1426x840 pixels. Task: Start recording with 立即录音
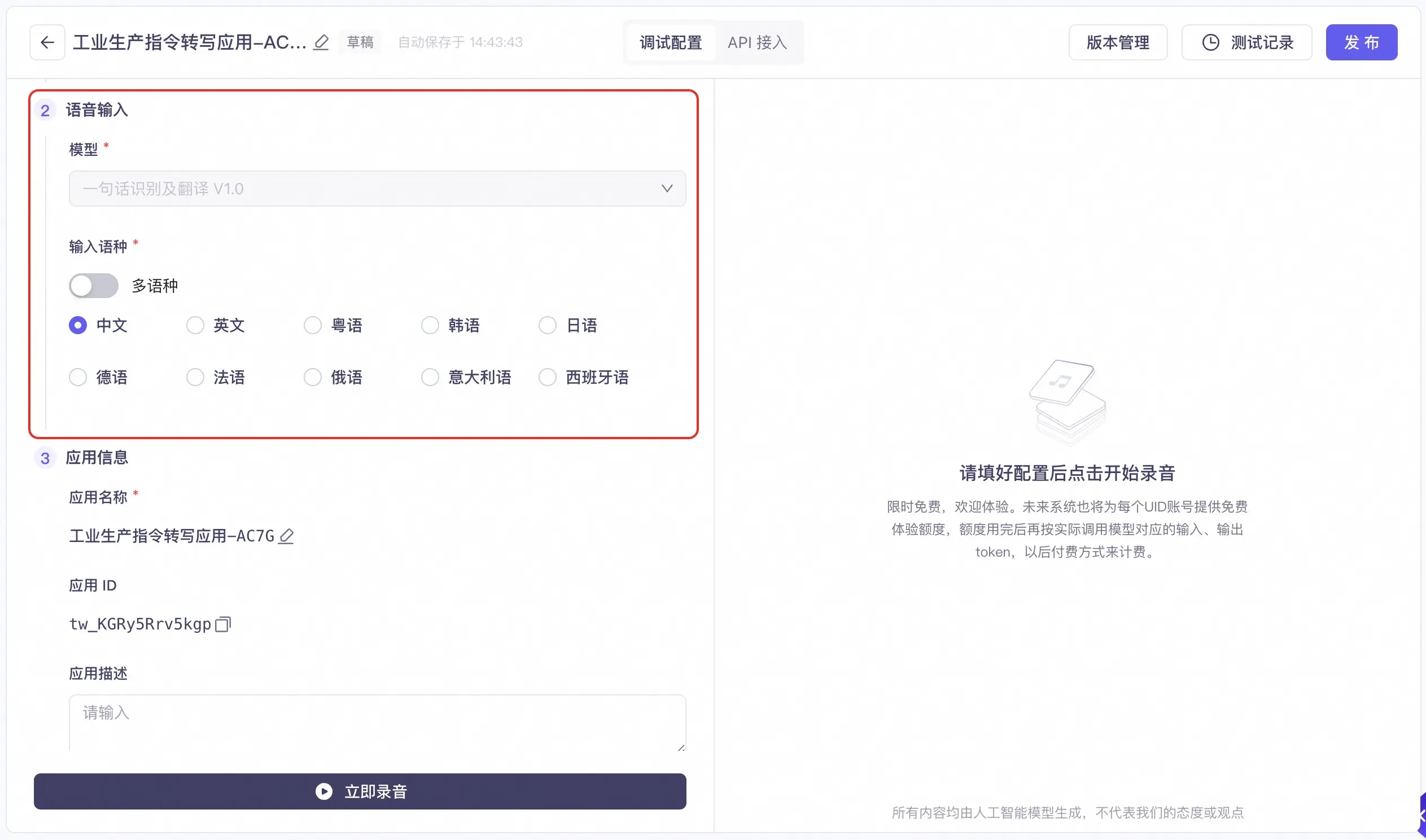click(360, 791)
